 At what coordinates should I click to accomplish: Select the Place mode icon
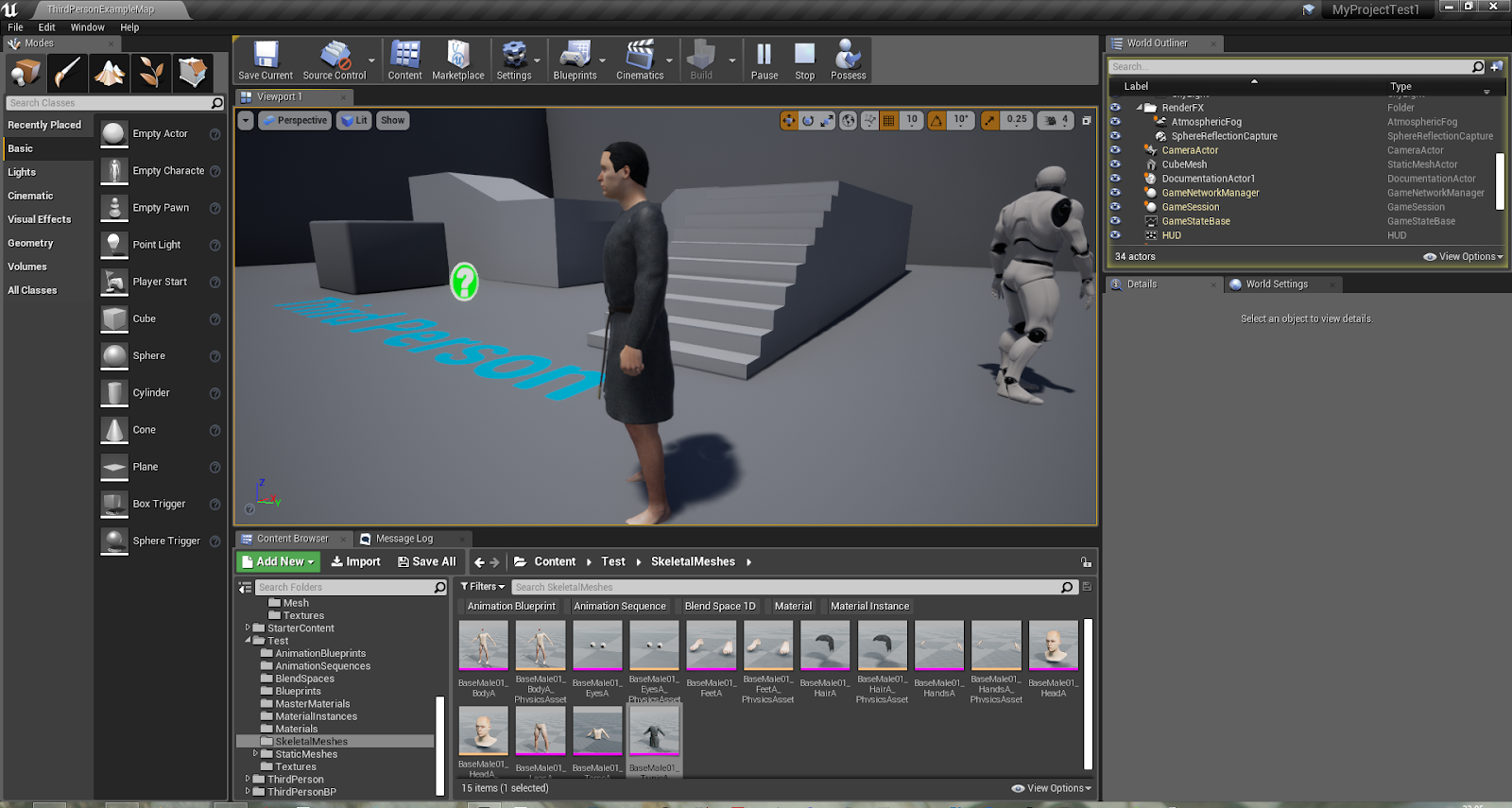pyautogui.click(x=26, y=72)
